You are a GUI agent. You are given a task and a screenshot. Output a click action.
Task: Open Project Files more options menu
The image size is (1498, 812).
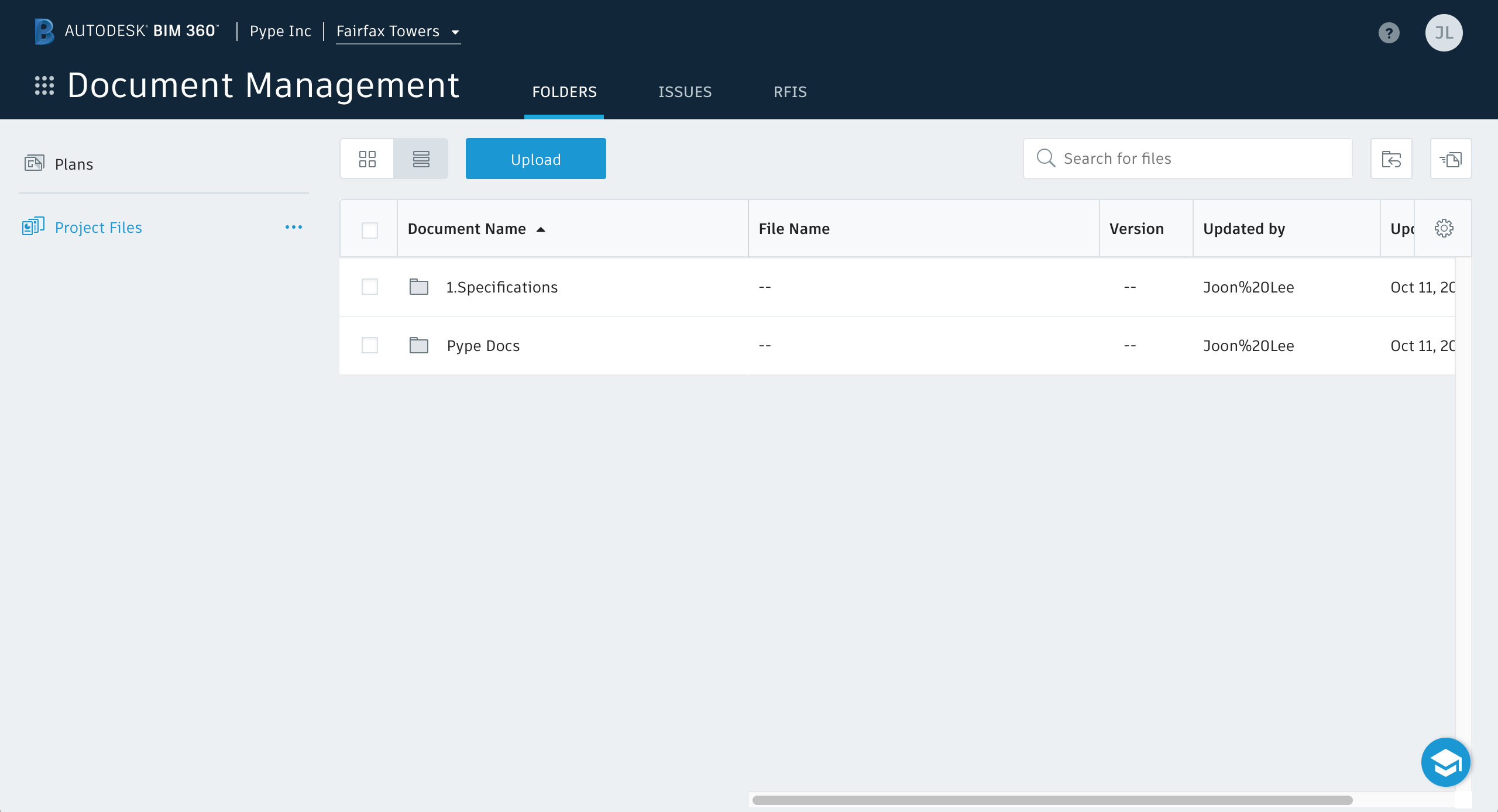(x=293, y=227)
